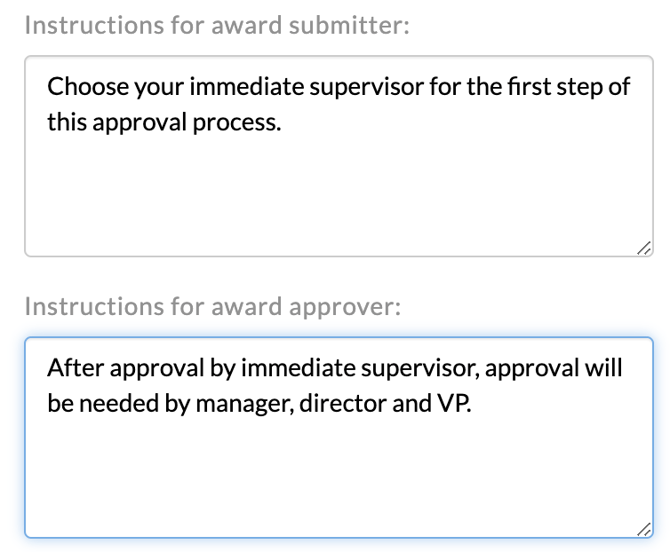Click the award submitter instructions text box
Image resolution: width=670 pixels, height=552 pixels.
click(x=338, y=156)
